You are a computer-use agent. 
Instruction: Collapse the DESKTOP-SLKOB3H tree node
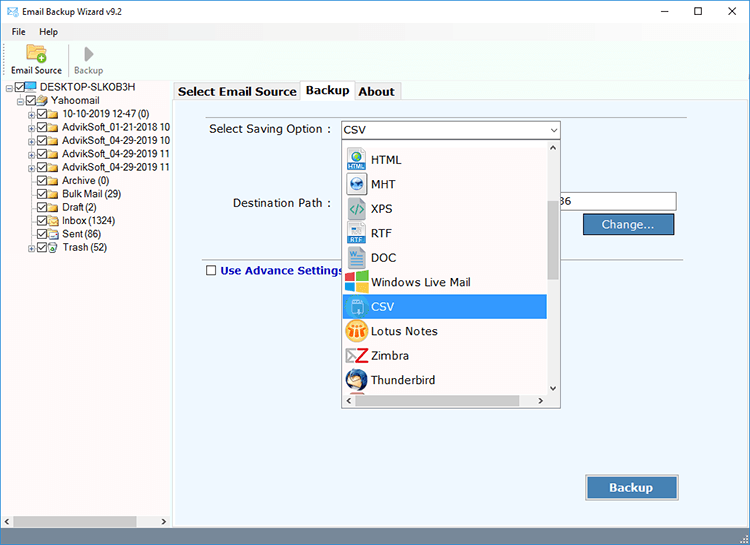click(x=9, y=88)
